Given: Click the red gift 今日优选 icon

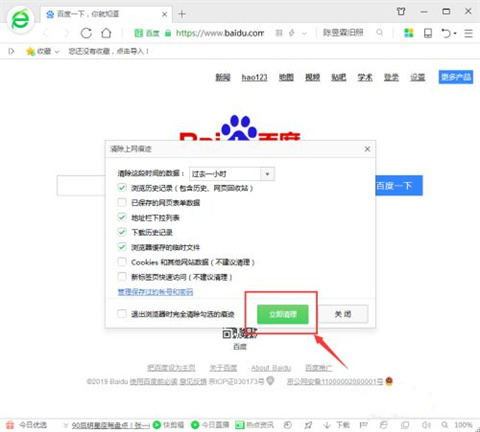Looking at the screenshot, I should point(10,425).
